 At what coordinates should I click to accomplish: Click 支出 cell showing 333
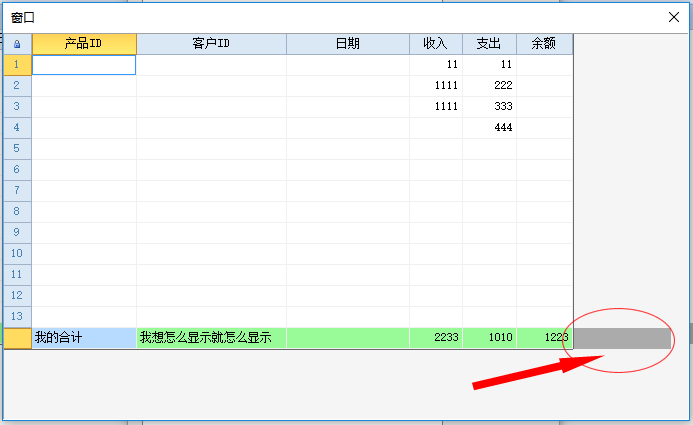[490, 107]
